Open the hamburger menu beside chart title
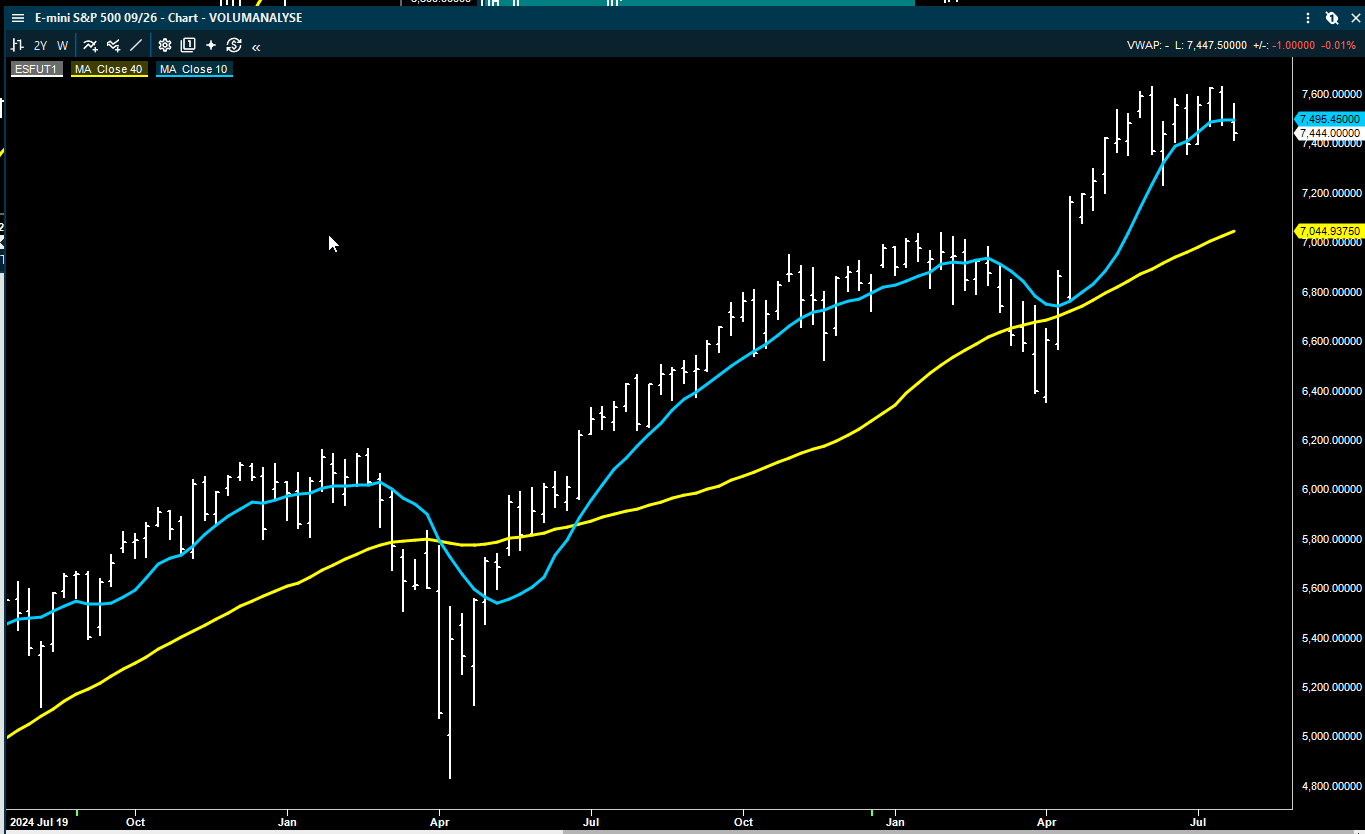The width and height of the screenshot is (1365, 834). [17, 18]
